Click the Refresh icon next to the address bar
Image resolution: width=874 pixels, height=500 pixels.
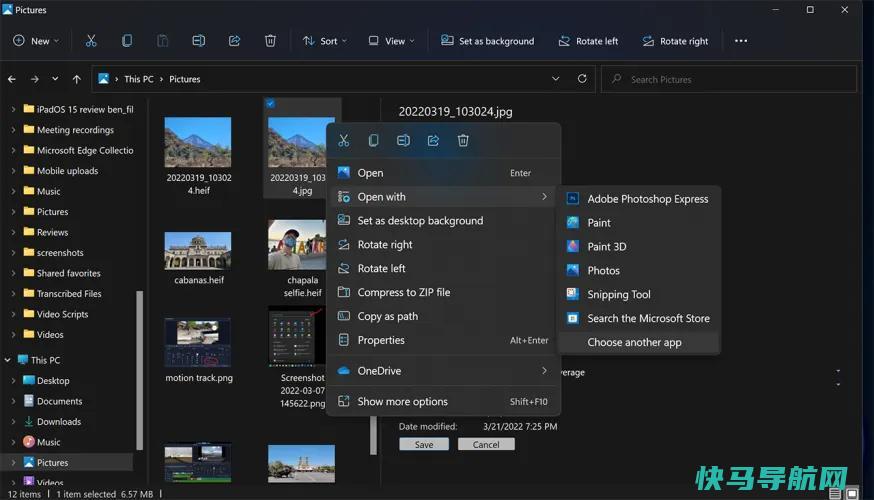coord(582,79)
